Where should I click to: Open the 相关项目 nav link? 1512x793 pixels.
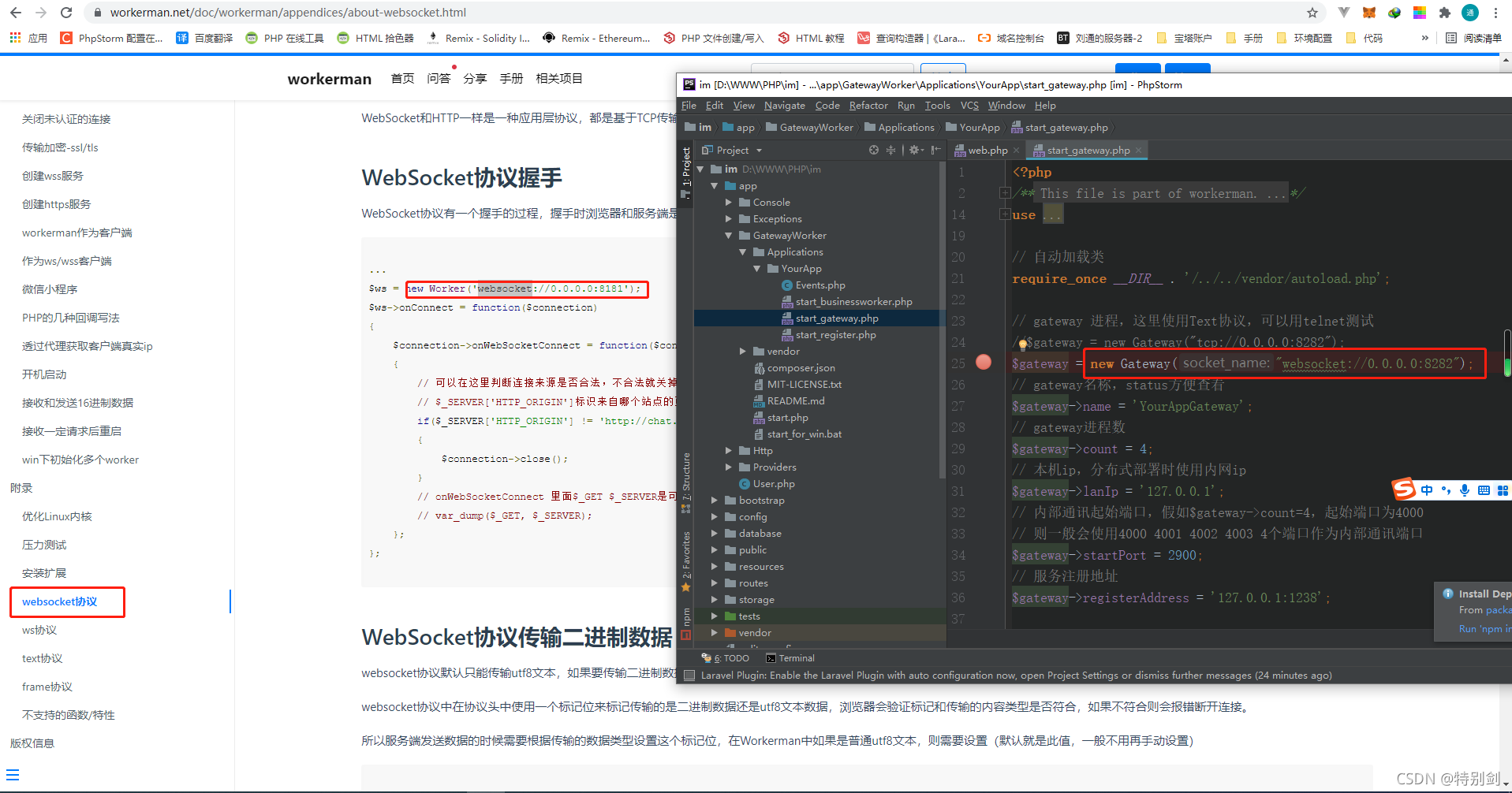[x=559, y=78]
